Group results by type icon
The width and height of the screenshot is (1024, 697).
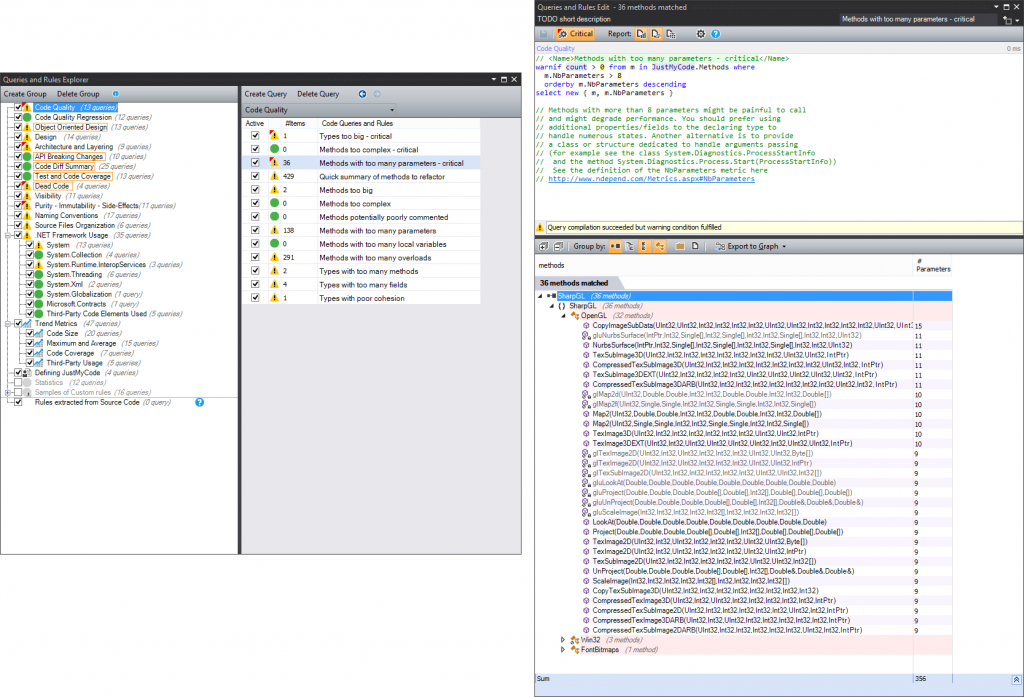click(x=645, y=246)
